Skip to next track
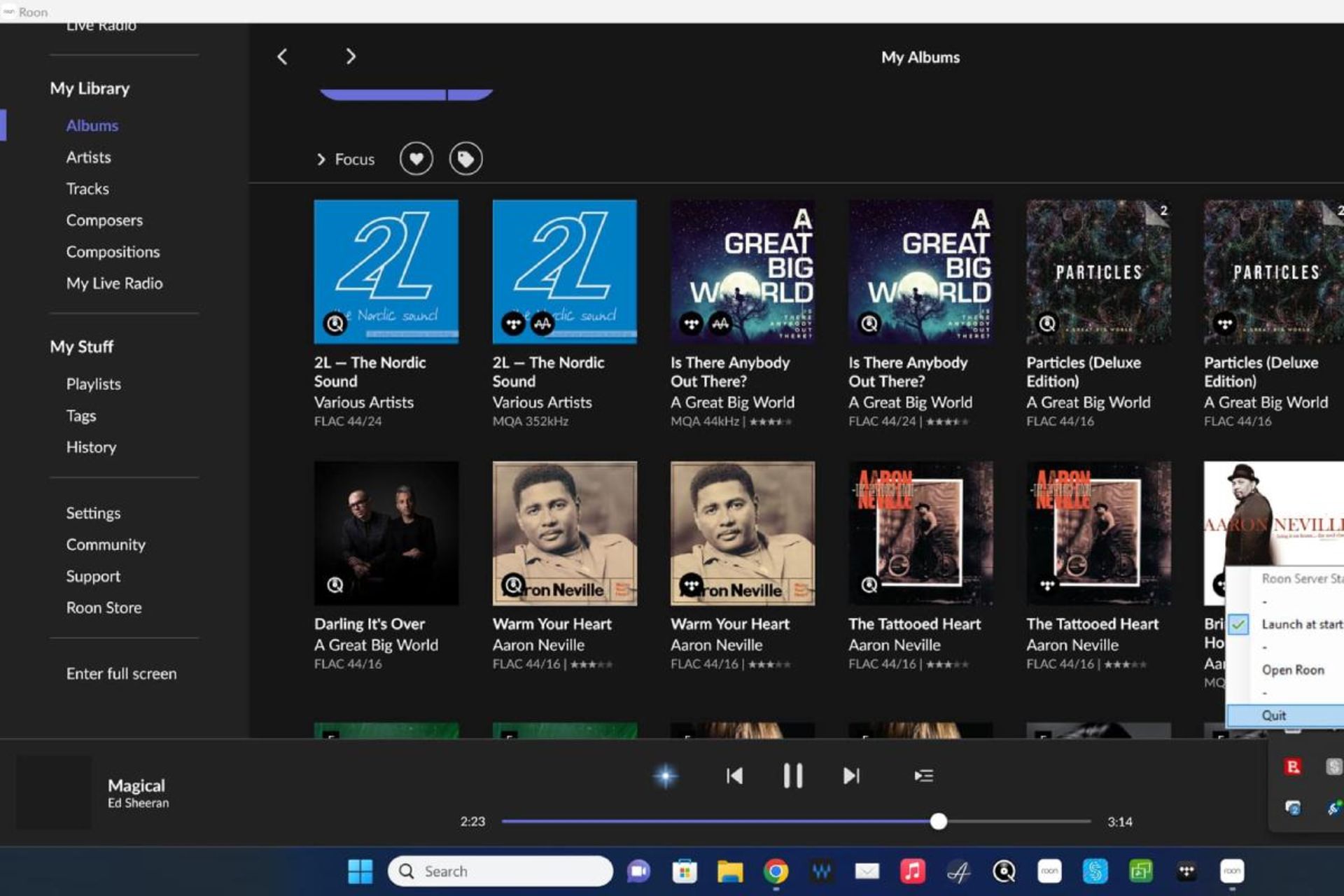 851,776
